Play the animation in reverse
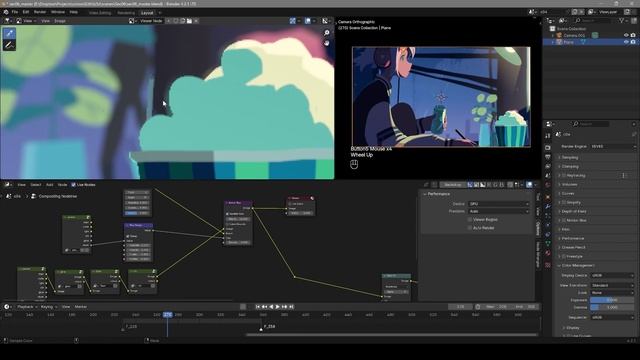 pyautogui.click(x=271, y=307)
